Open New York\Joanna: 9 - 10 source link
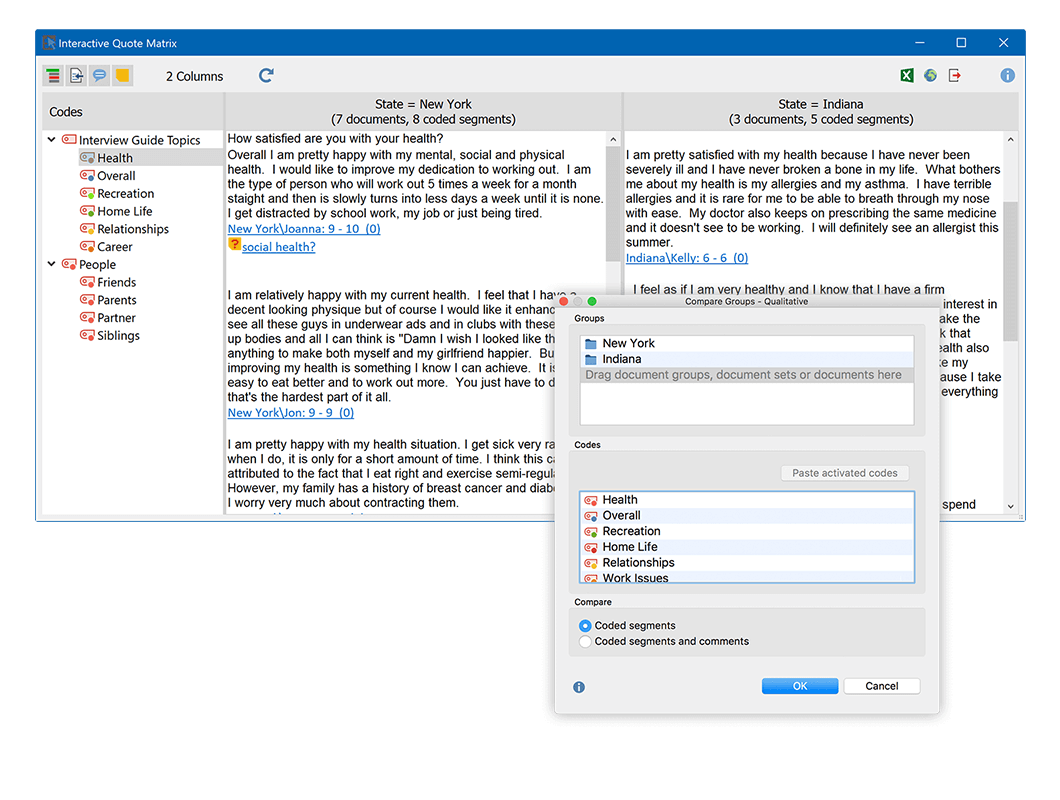Viewport: 1060px width, 800px height. (304, 229)
